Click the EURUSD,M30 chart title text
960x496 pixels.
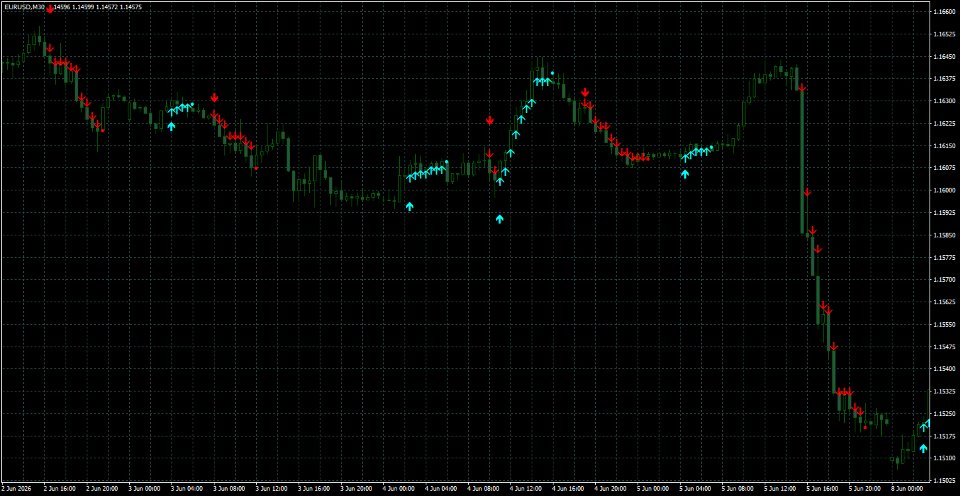pyautogui.click(x=24, y=6)
